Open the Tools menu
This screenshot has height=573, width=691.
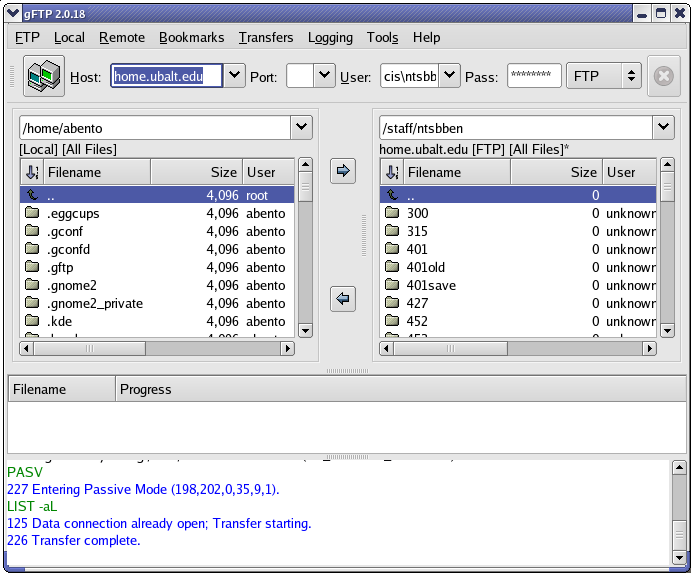tap(383, 37)
